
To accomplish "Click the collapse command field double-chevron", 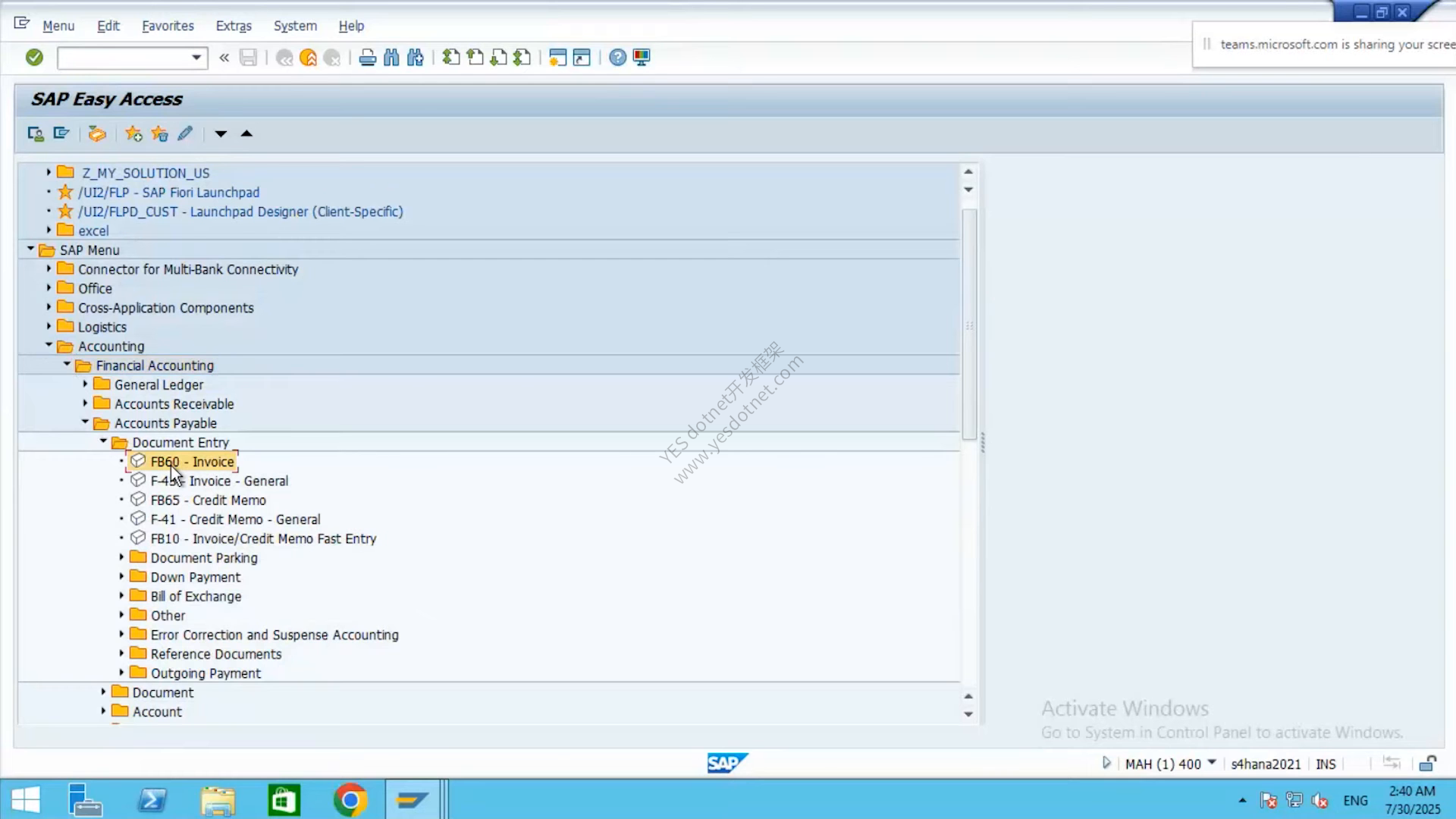I will click(224, 58).
